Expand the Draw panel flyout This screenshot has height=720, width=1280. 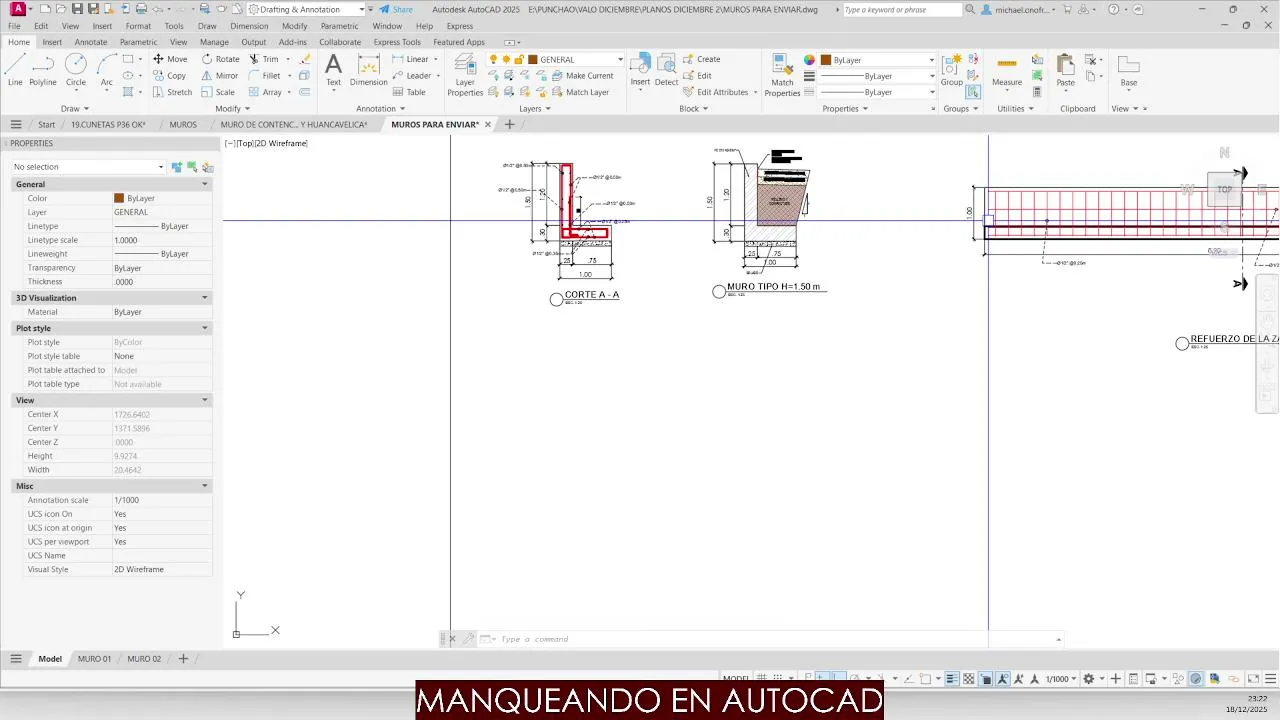click(x=75, y=108)
